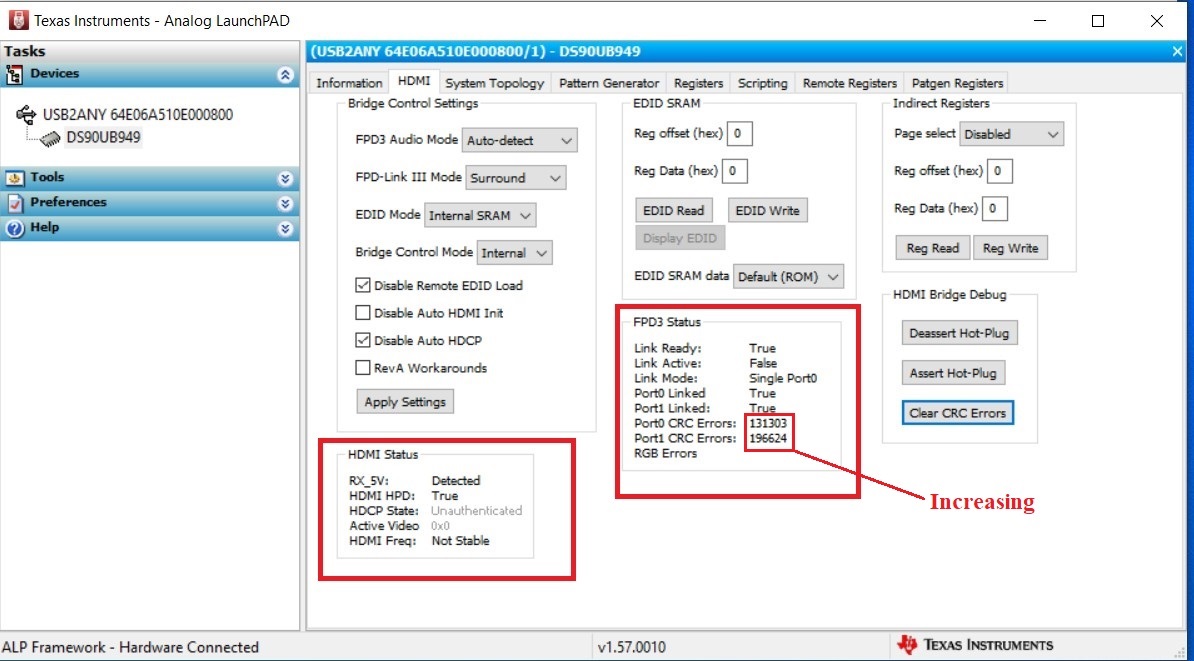
Task: Switch to the Information tab
Action: click(x=349, y=83)
